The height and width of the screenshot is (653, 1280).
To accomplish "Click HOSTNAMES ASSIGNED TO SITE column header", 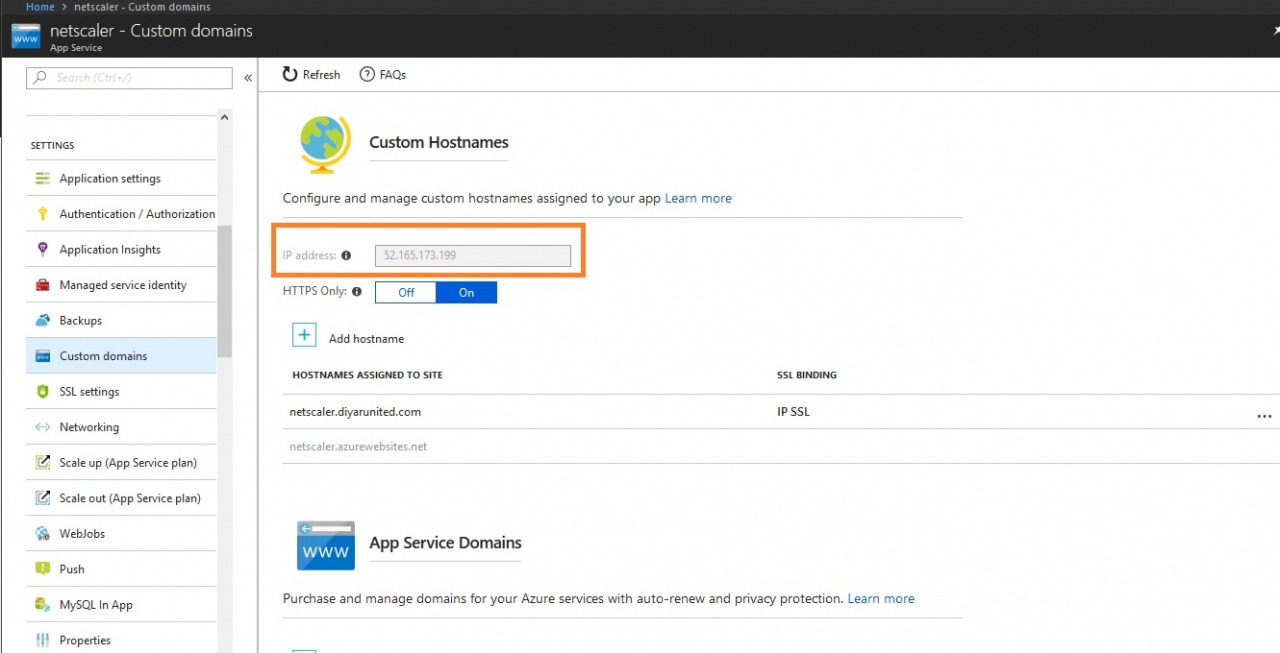I will pyautogui.click(x=367, y=375).
